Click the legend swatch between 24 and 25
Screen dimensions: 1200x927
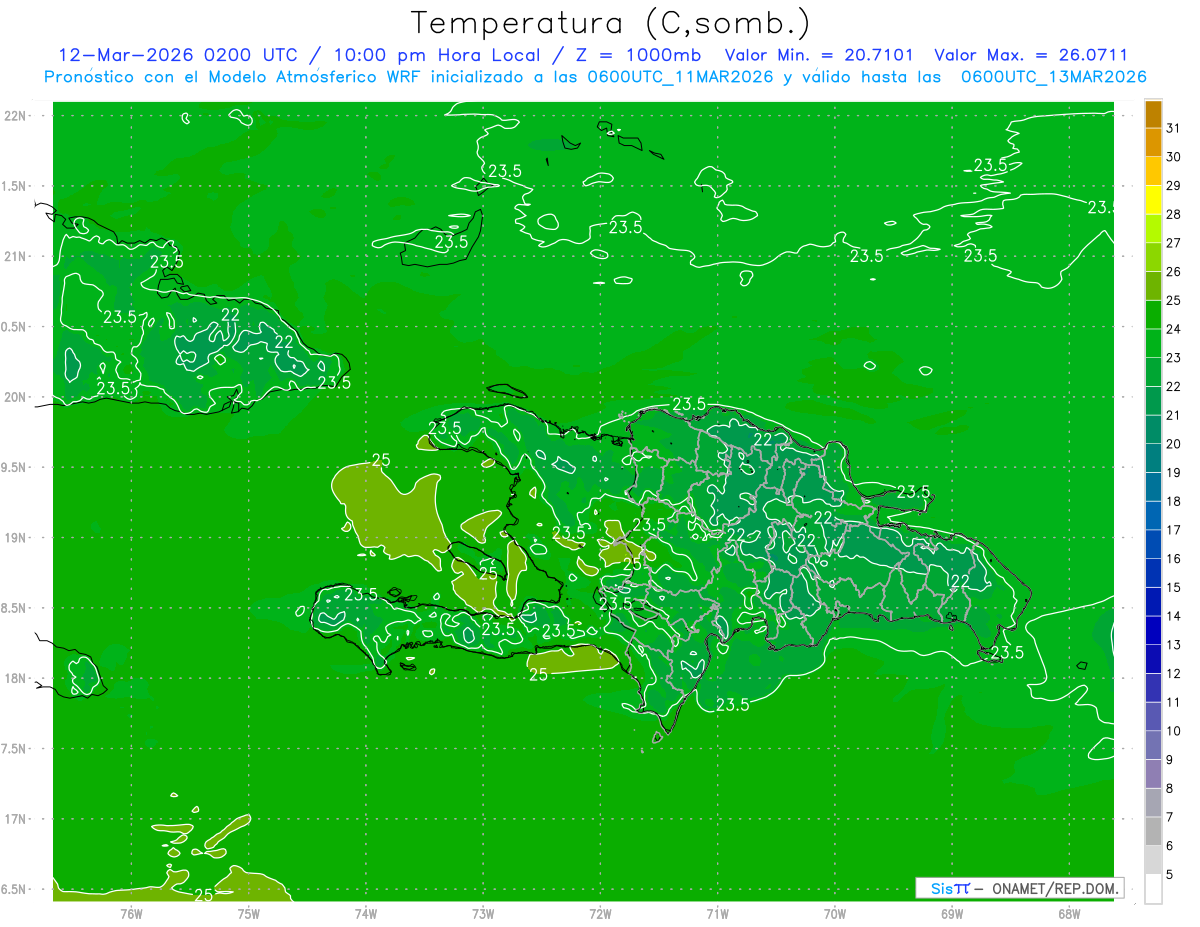(x=1153, y=314)
